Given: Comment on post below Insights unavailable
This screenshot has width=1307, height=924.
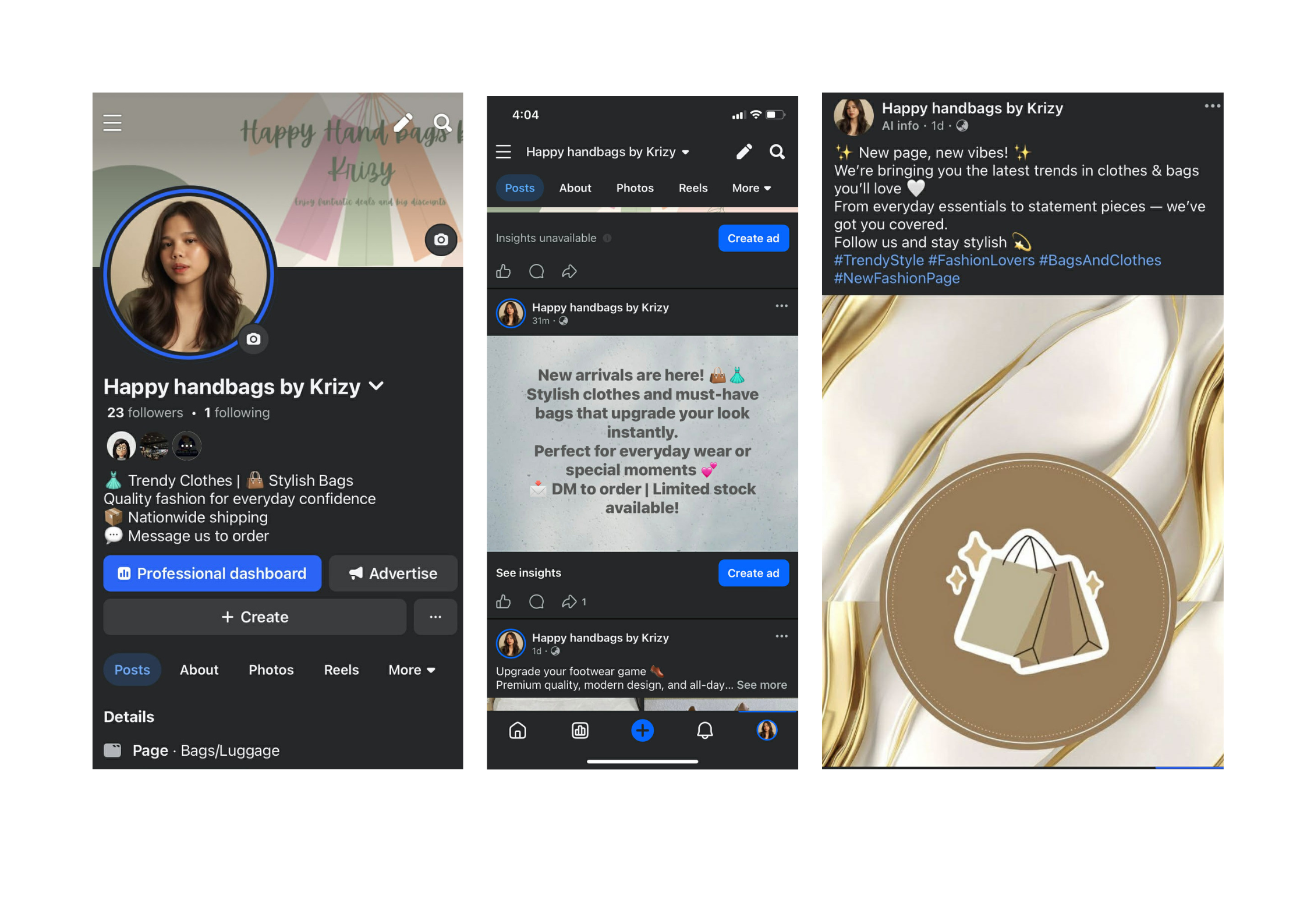Looking at the screenshot, I should point(536,271).
